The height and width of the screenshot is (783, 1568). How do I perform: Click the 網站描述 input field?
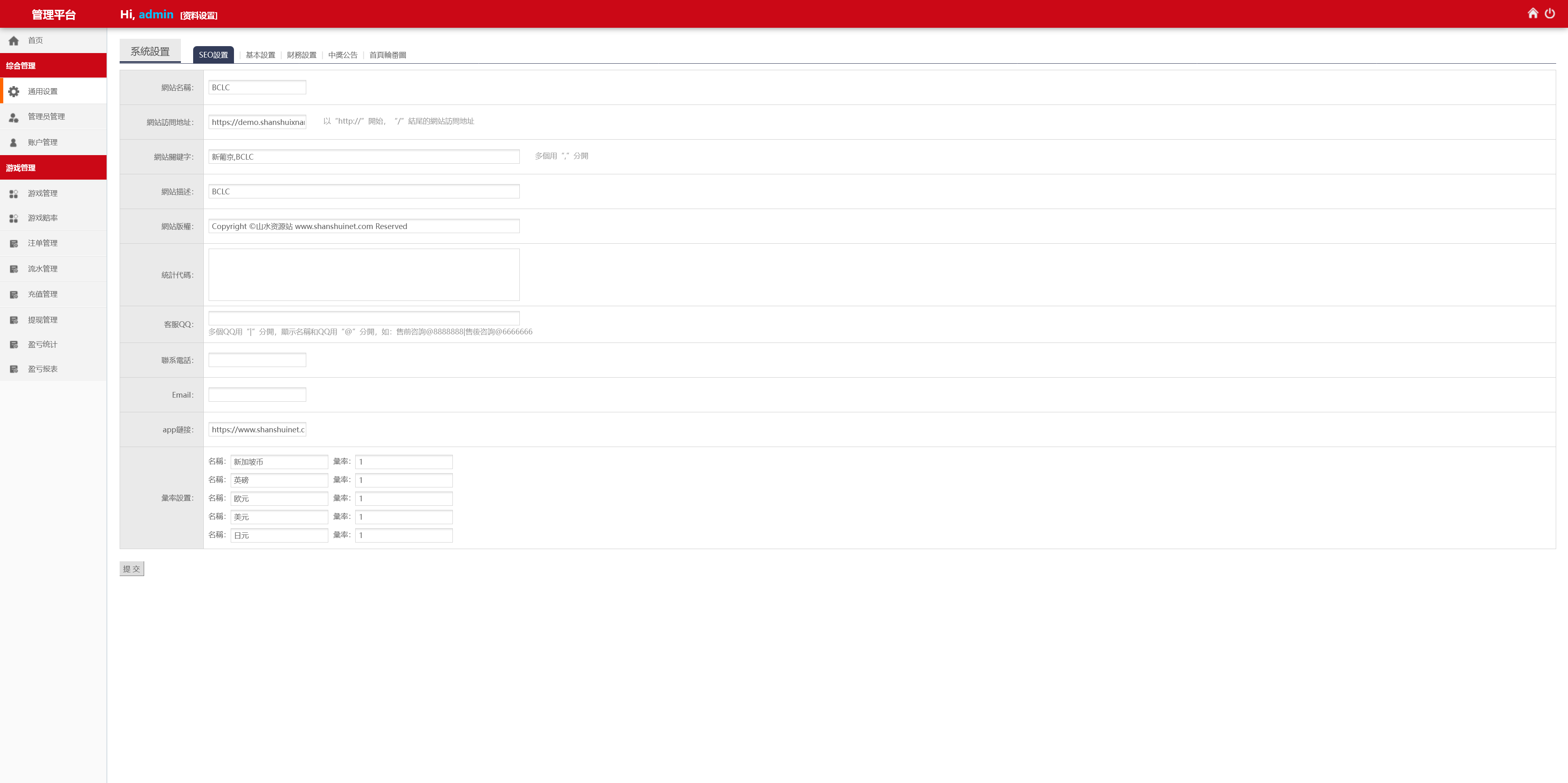tap(364, 191)
